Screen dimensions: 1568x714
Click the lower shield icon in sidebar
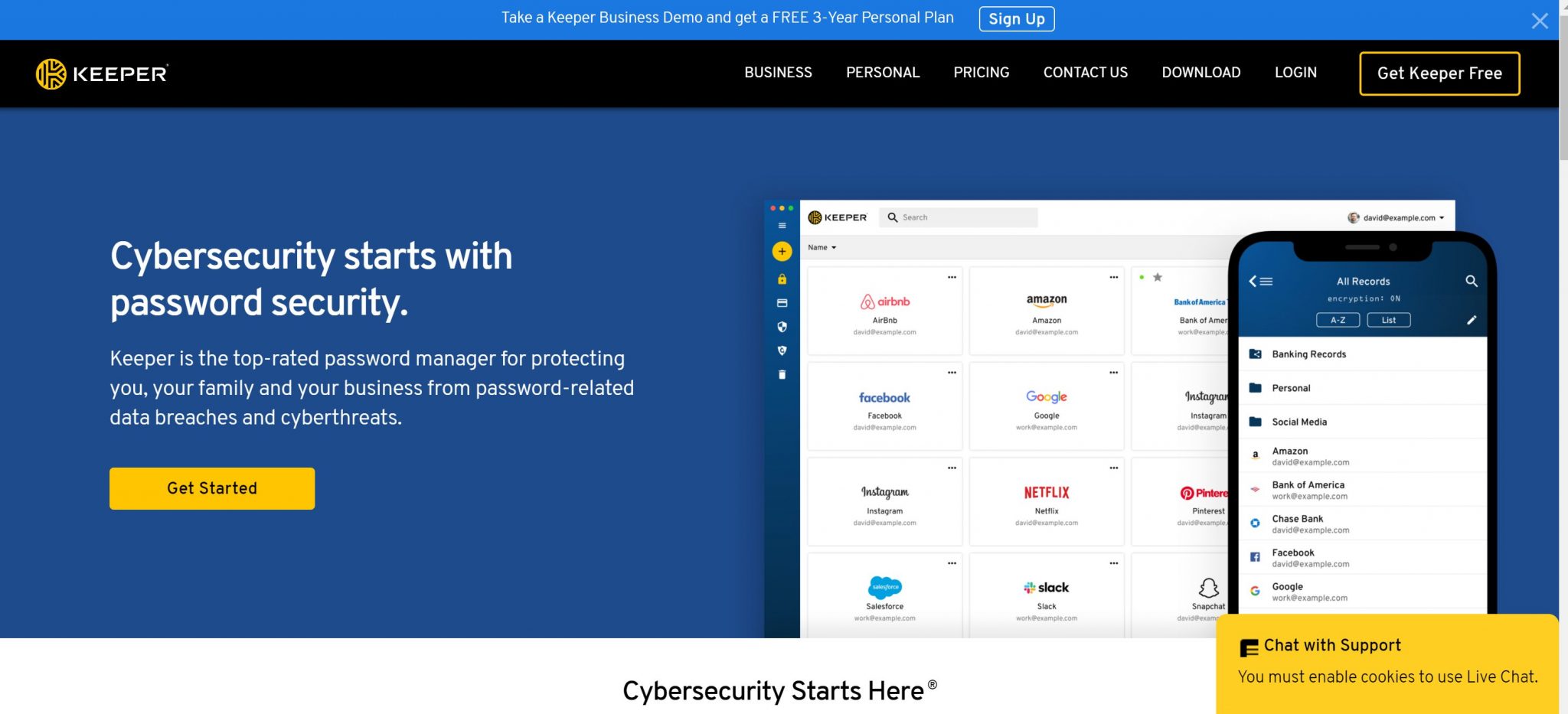point(782,350)
